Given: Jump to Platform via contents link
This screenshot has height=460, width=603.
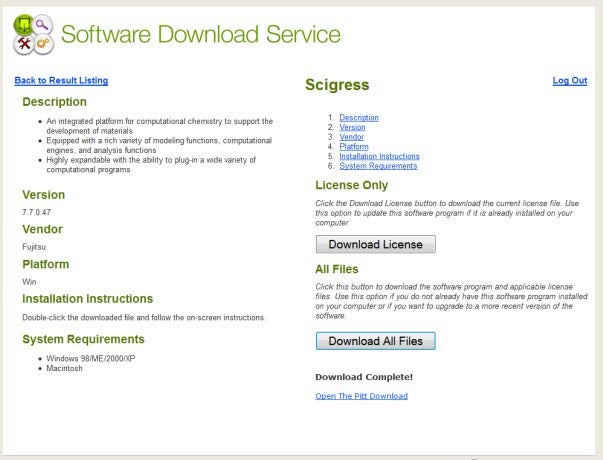Looking at the screenshot, I should (354, 146).
